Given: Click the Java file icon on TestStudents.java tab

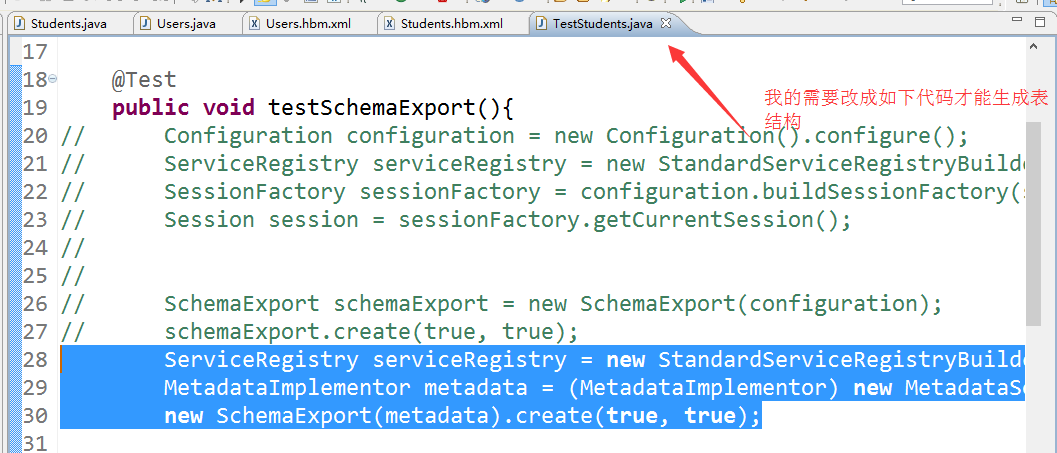Looking at the screenshot, I should pyautogui.click(x=541, y=24).
